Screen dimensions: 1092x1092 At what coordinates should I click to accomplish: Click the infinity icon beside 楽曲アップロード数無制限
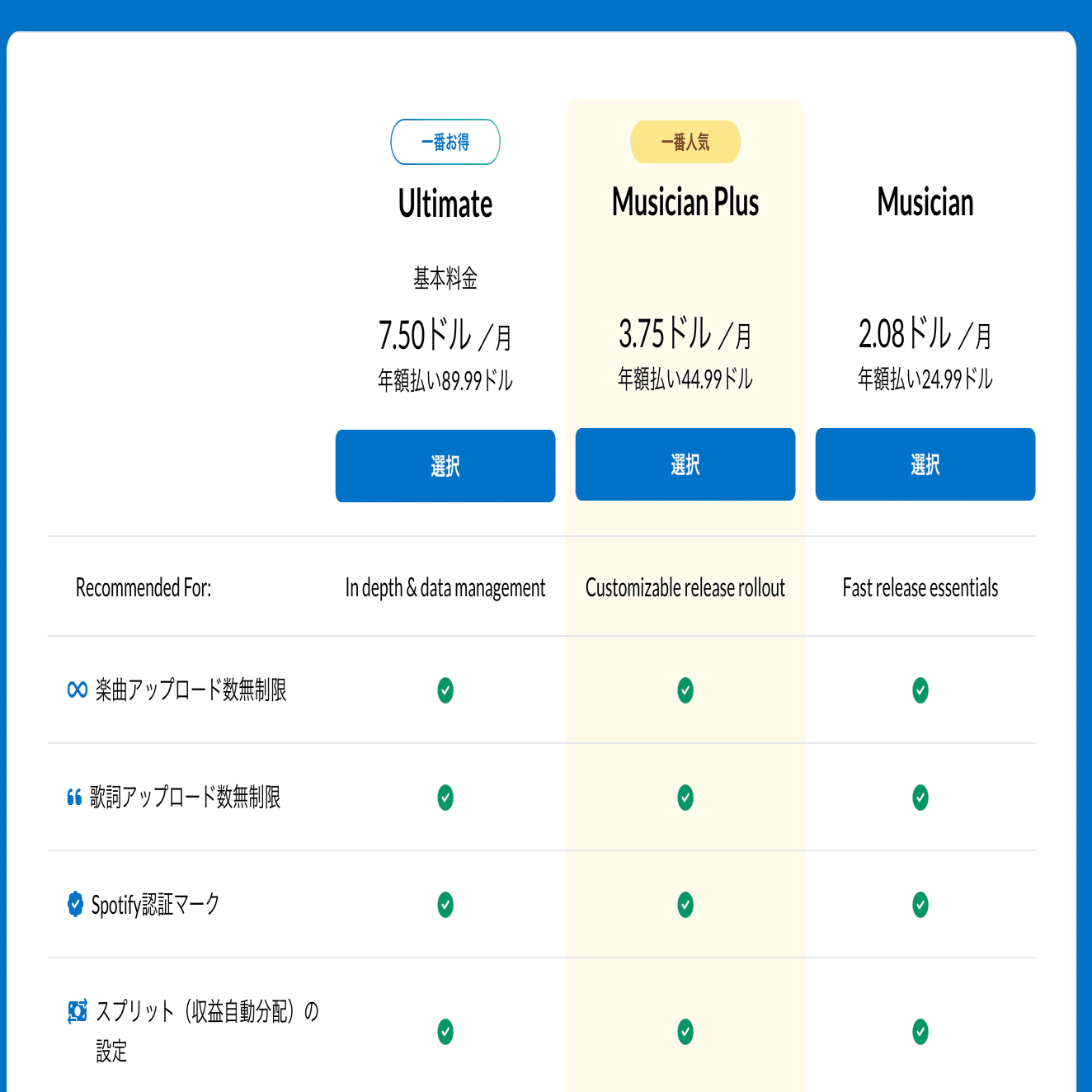(x=77, y=690)
